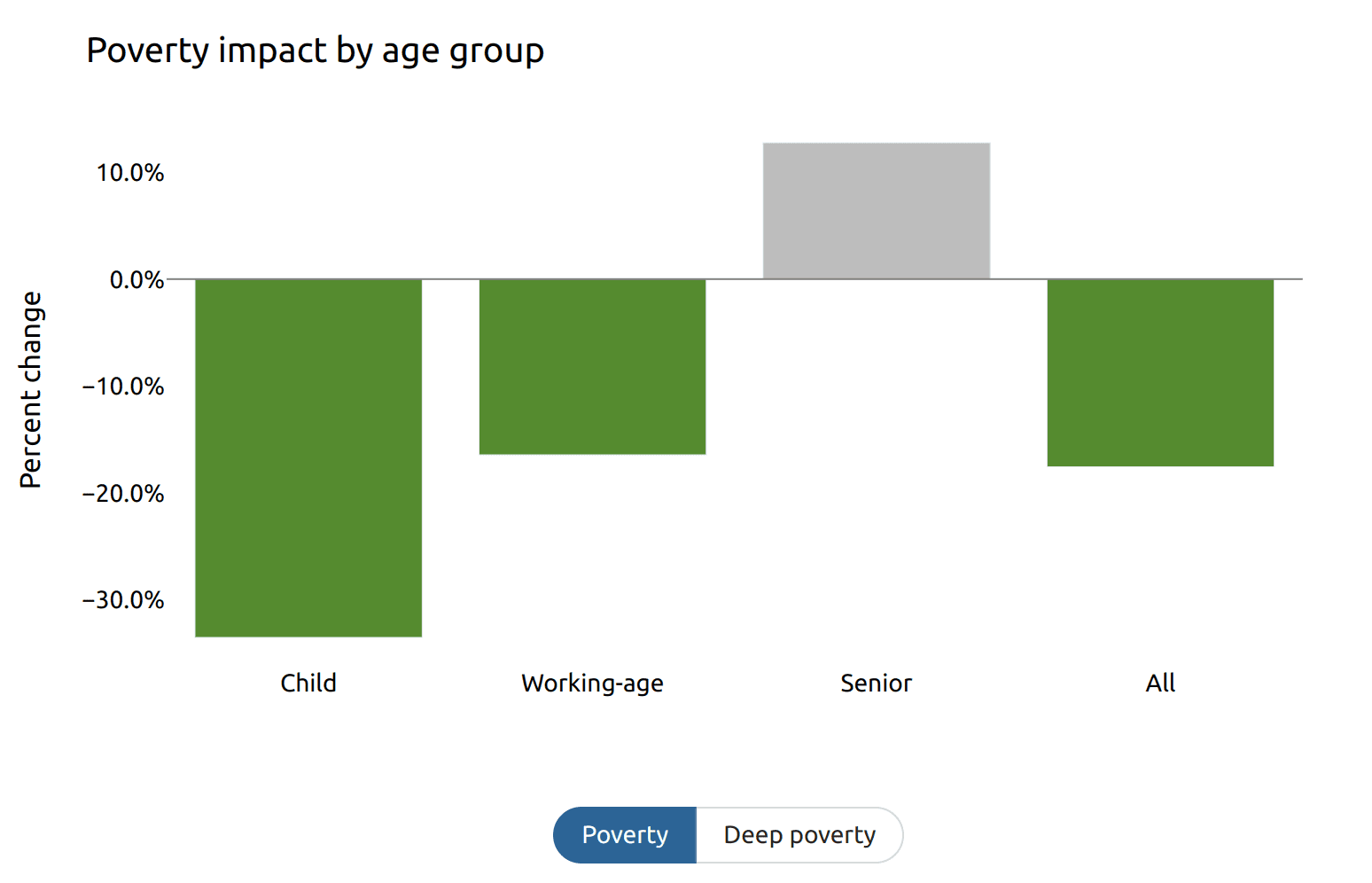The height and width of the screenshot is (883, 1372).
Task: Click the Working-age x-axis label
Action: pyautogui.click(x=592, y=684)
